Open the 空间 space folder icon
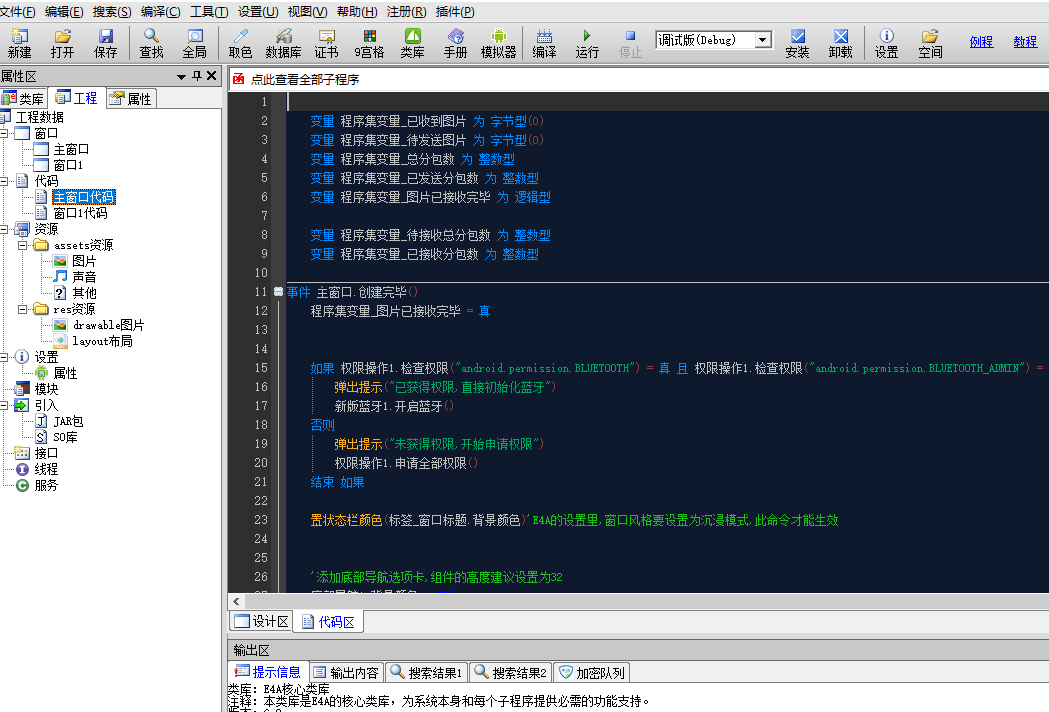The height and width of the screenshot is (712, 1049). [930, 43]
